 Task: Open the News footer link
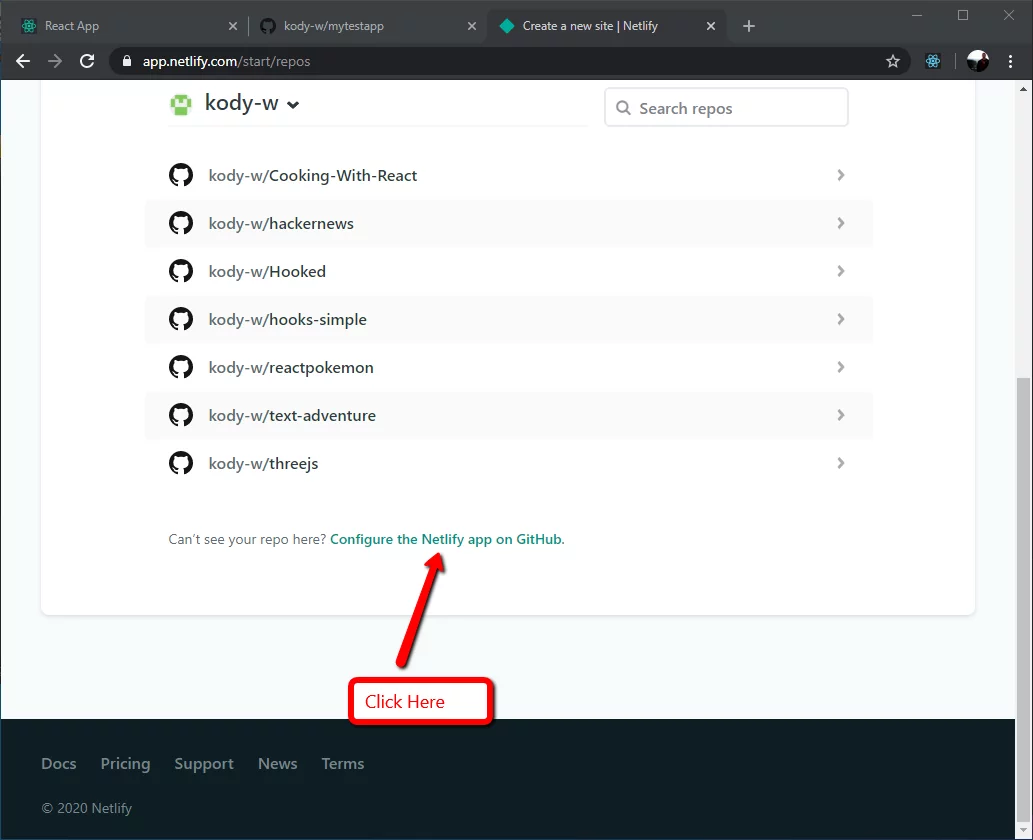point(277,764)
